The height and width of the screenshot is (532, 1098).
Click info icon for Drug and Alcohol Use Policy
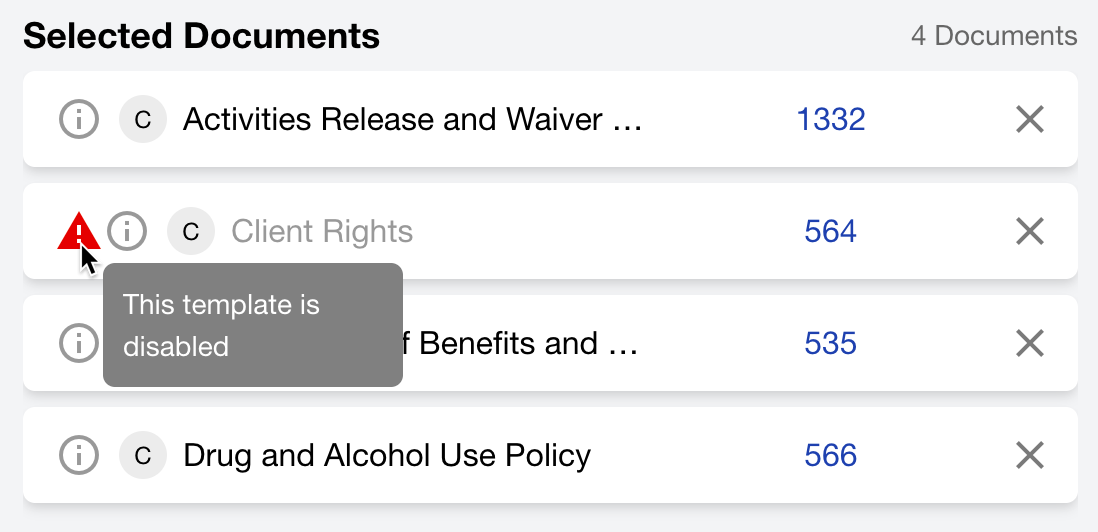click(x=79, y=456)
